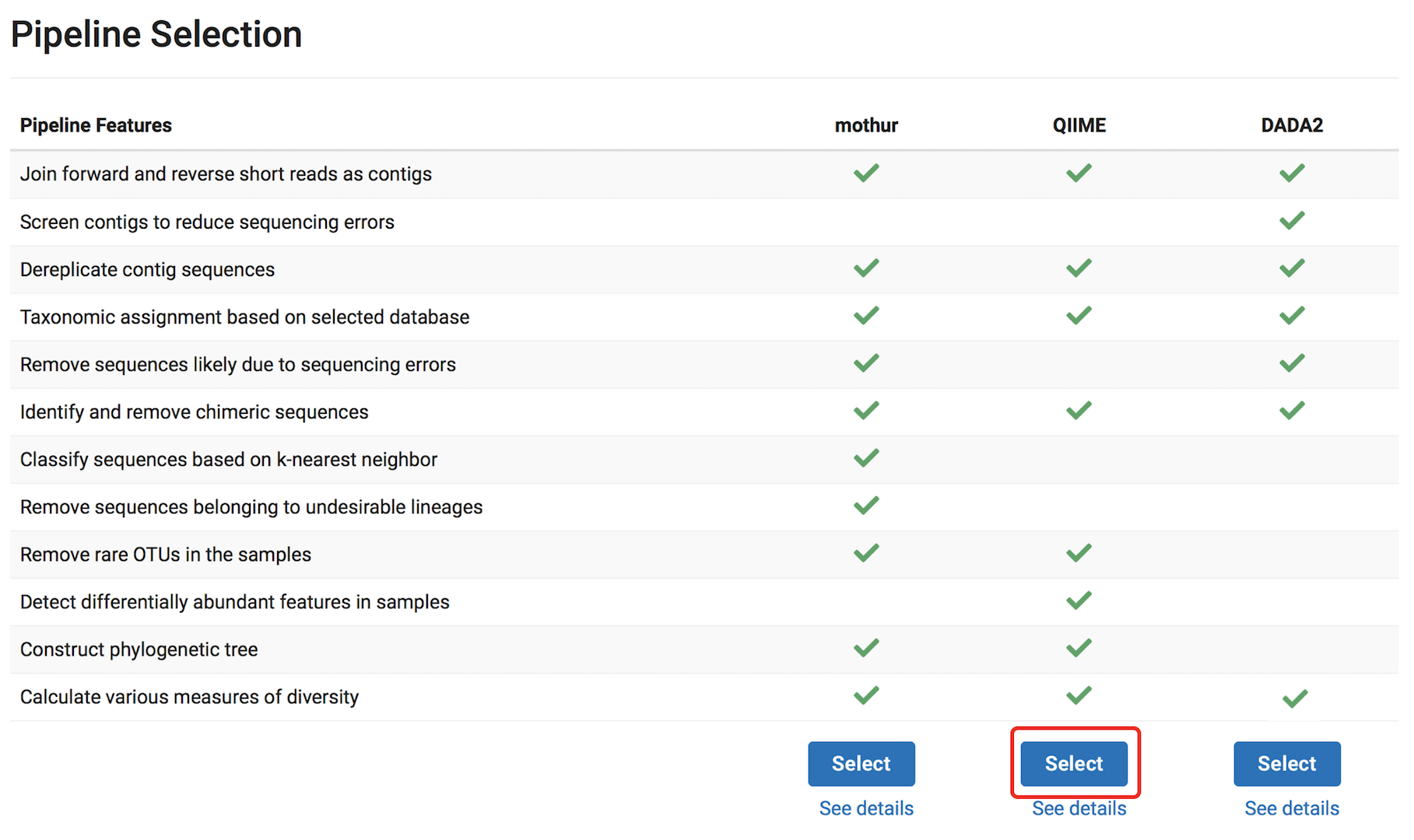The image size is (1414, 840).
Task: Open See details under mothur
Action: point(866,808)
